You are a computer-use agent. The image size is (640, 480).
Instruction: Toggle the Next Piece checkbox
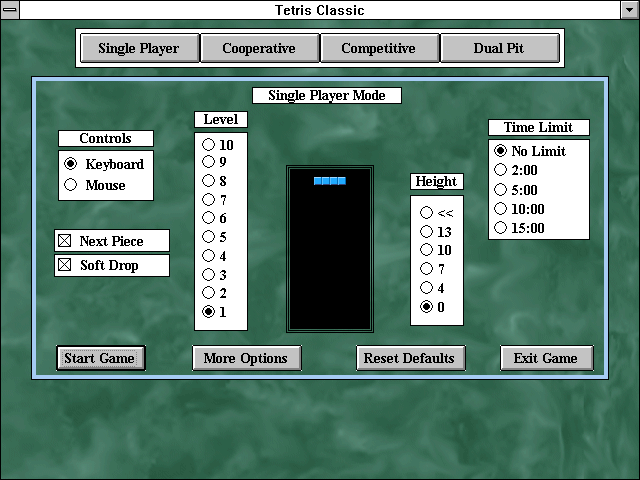tap(111, 241)
